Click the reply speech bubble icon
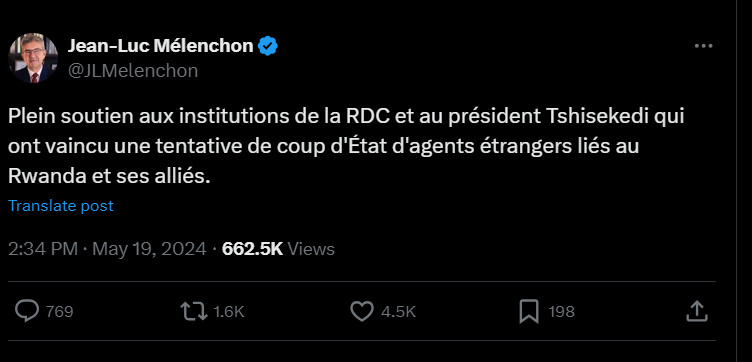 pos(26,311)
